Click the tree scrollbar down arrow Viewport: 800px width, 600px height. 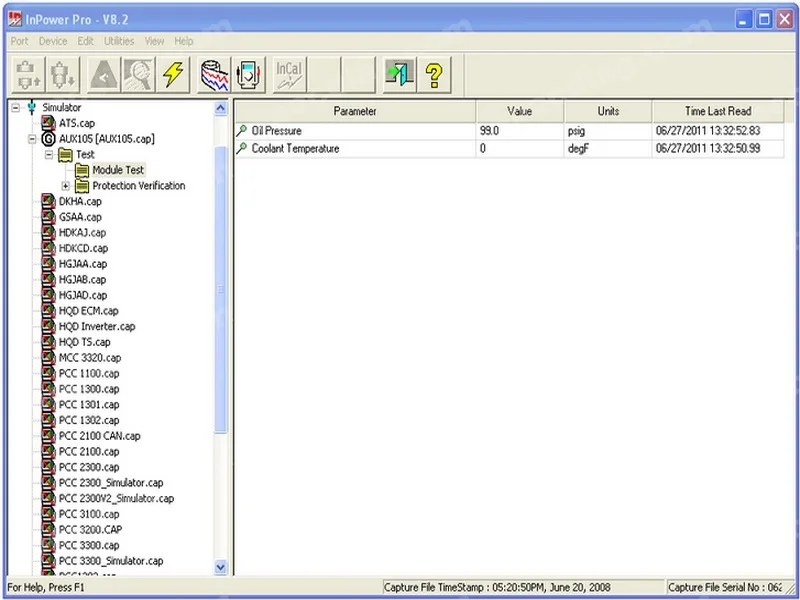tap(220, 567)
